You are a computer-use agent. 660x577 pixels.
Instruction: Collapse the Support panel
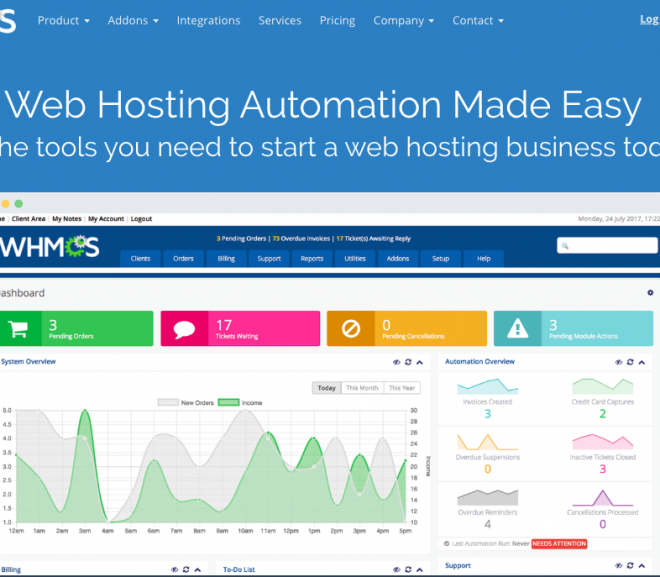(641, 566)
